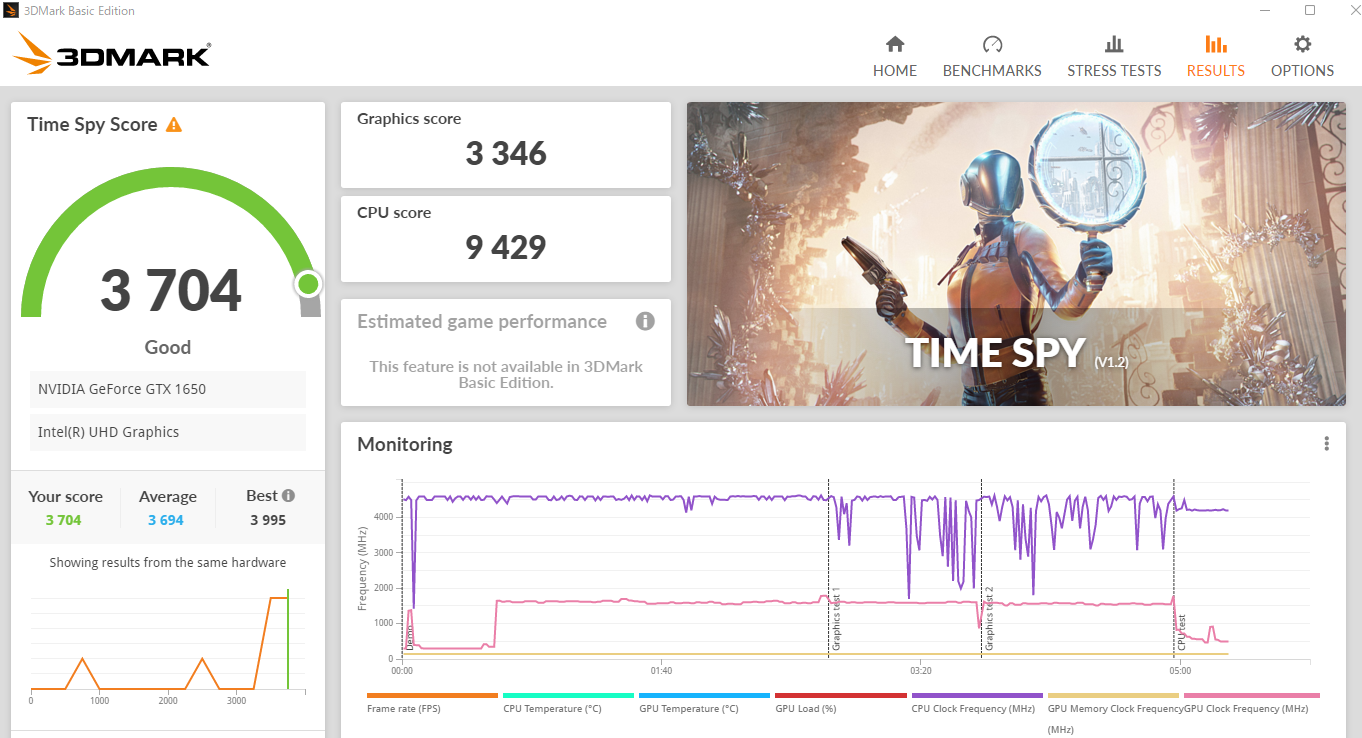Click the Time Spy Score heading
Image resolution: width=1362 pixels, height=738 pixels.
click(92, 125)
